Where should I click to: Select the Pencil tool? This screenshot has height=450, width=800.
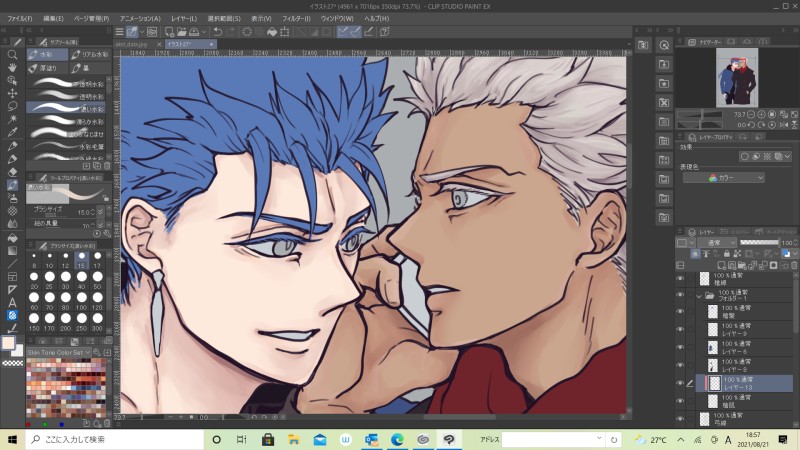(12, 159)
